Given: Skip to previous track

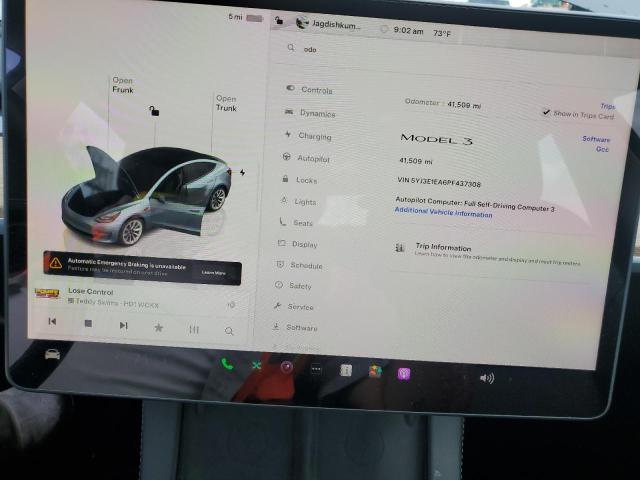Looking at the screenshot, I should click(52, 322).
